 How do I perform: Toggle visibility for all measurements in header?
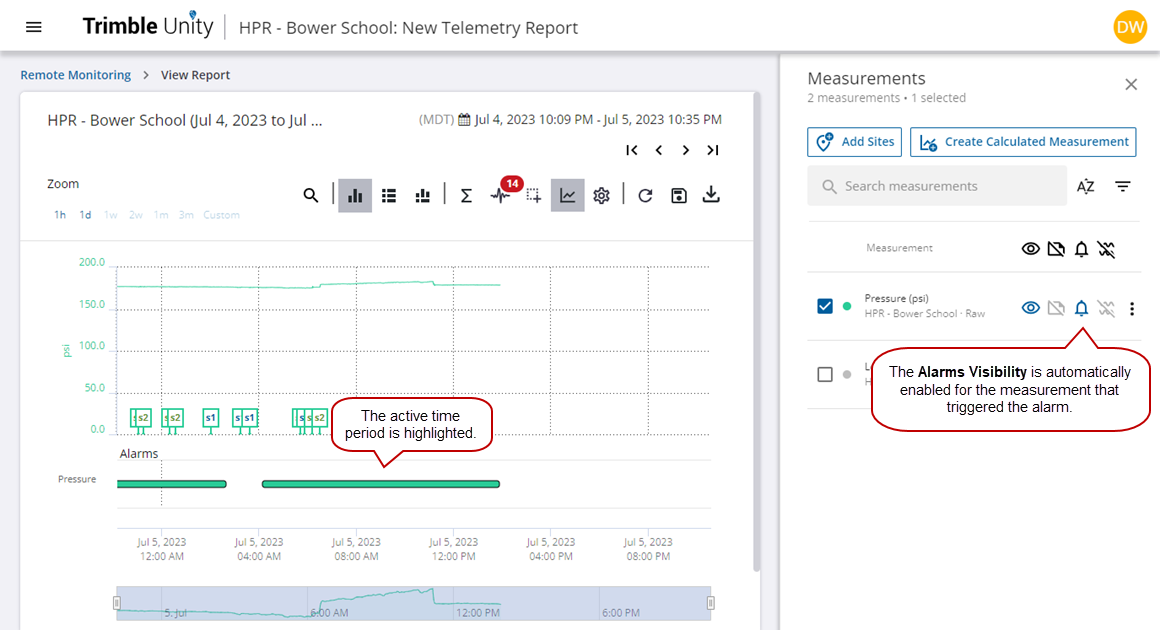point(1031,249)
